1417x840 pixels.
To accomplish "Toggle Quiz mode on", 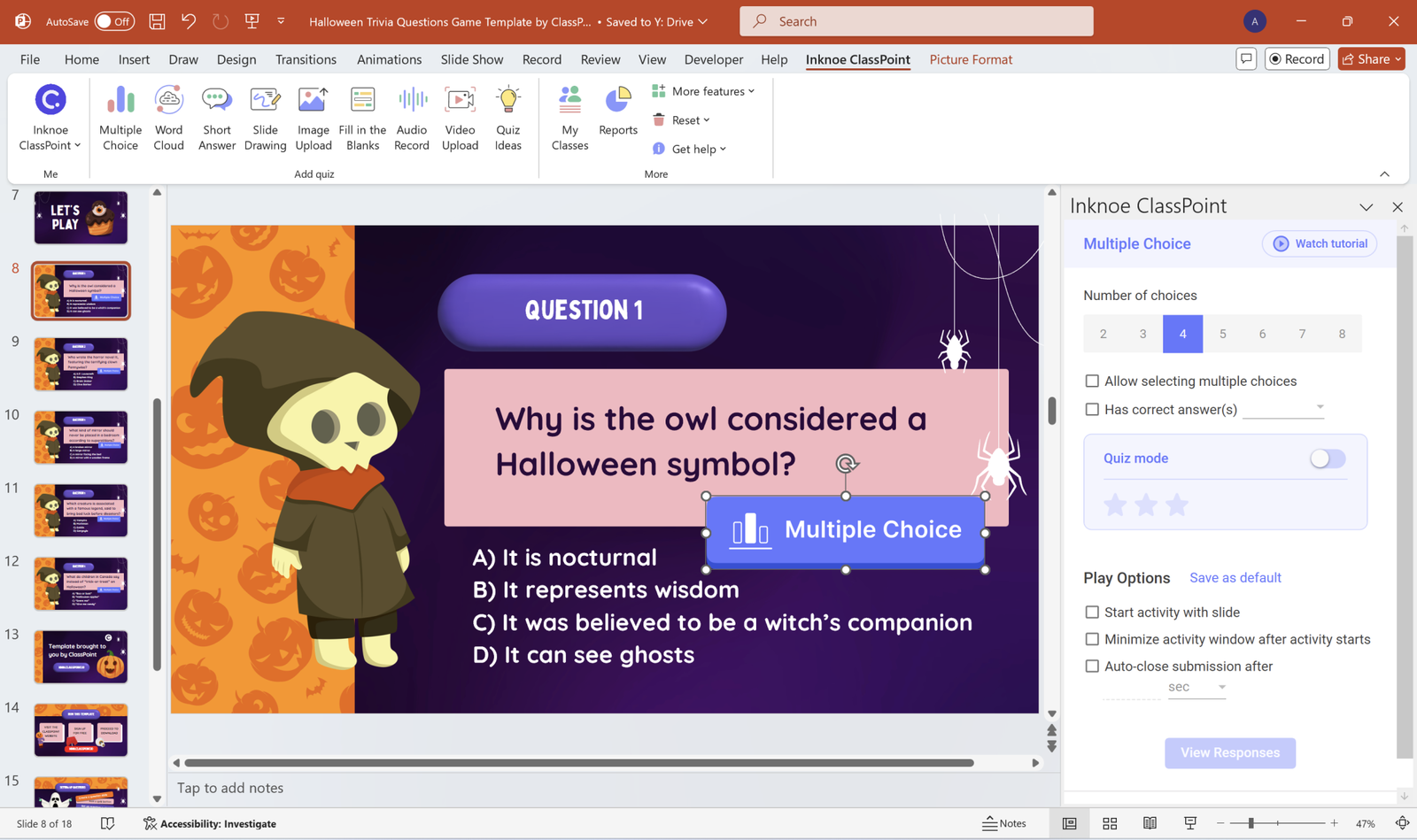I will tap(1327, 459).
